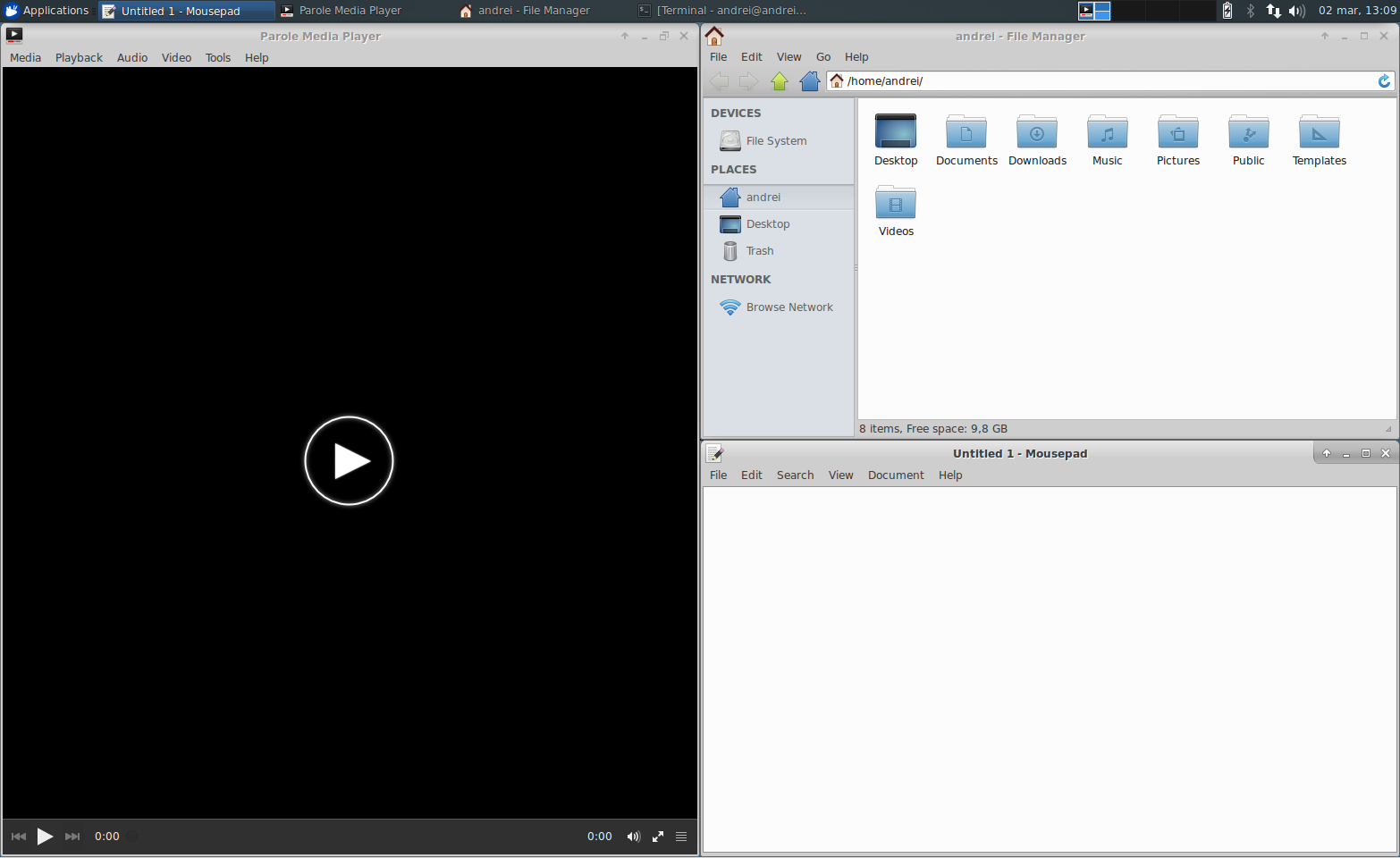Open Browse Network in the sidebar
Image resolution: width=1400 pixels, height=858 pixels.
(789, 307)
